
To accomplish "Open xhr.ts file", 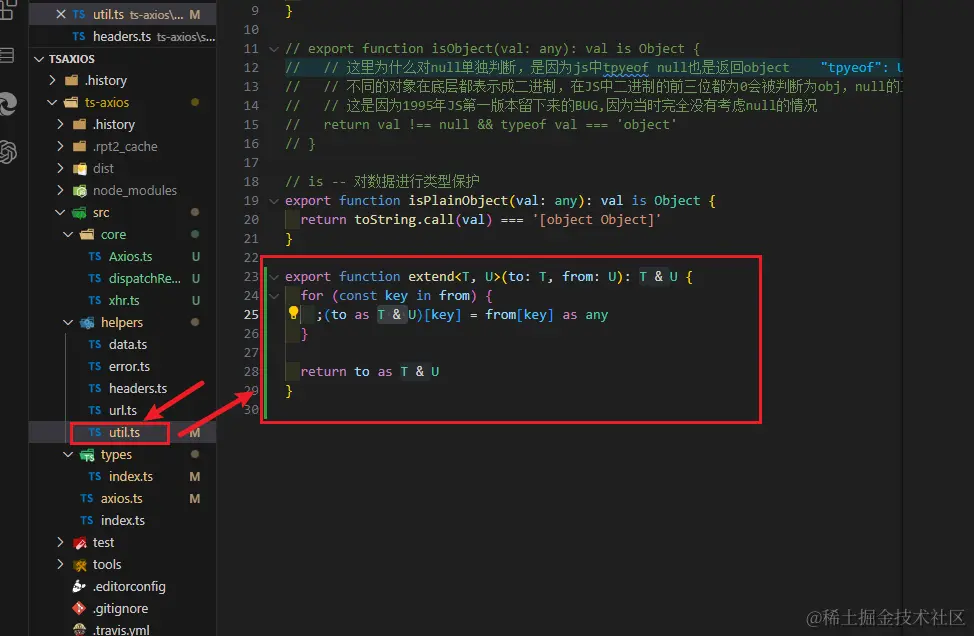I will [x=124, y=301].
